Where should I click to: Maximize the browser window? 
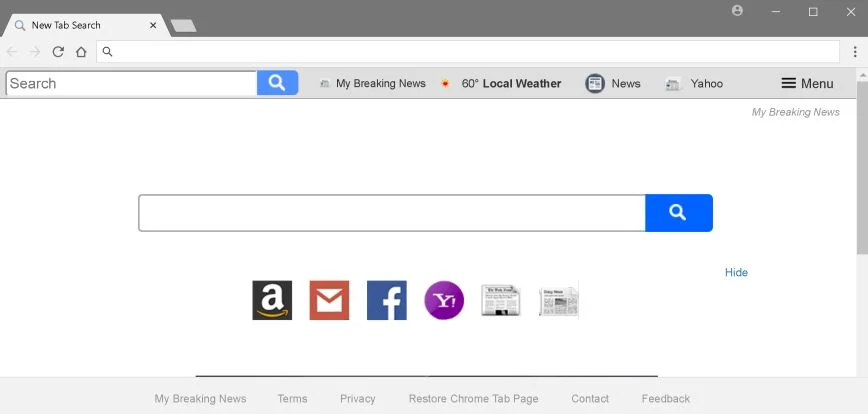point(813,12)
